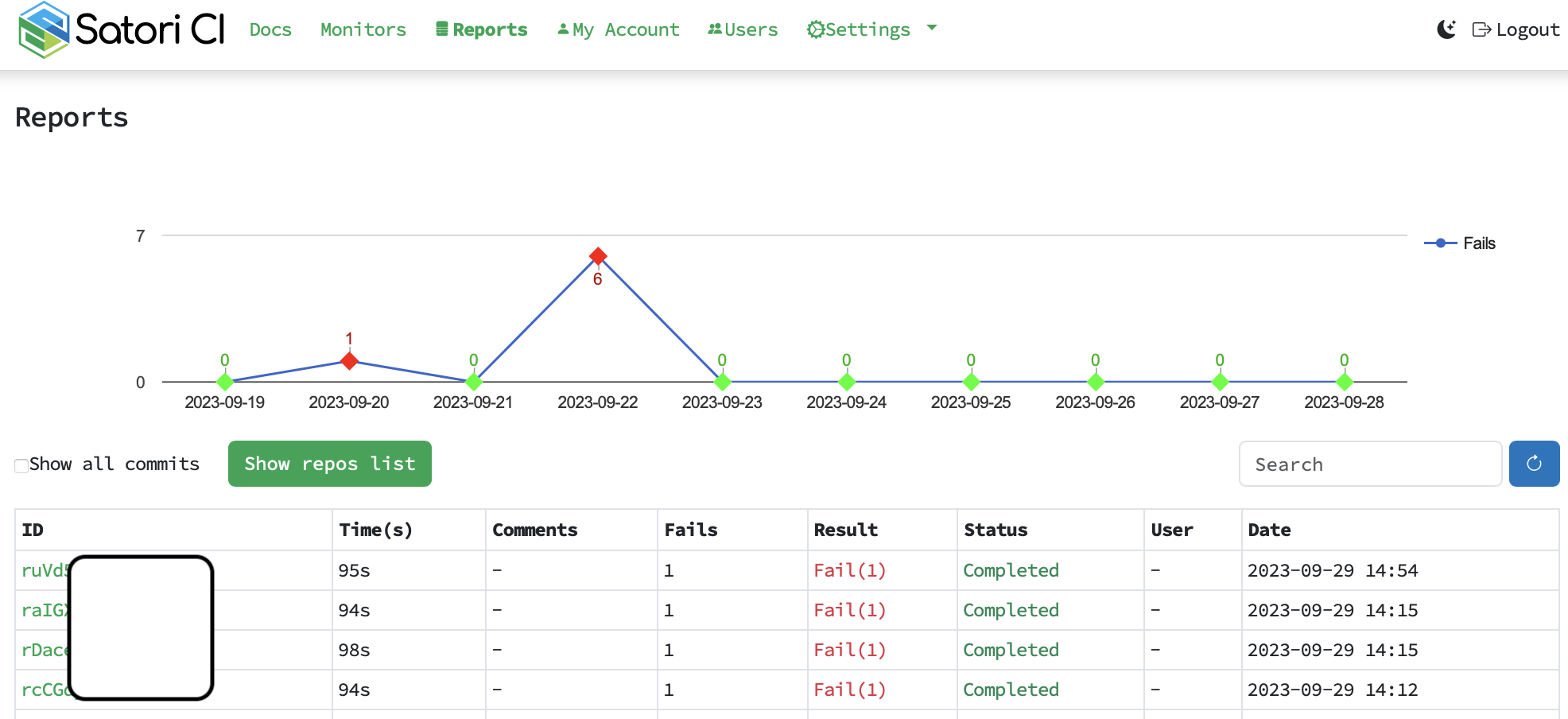Click Fail(1) result in 14:54 row

point(849,570)
